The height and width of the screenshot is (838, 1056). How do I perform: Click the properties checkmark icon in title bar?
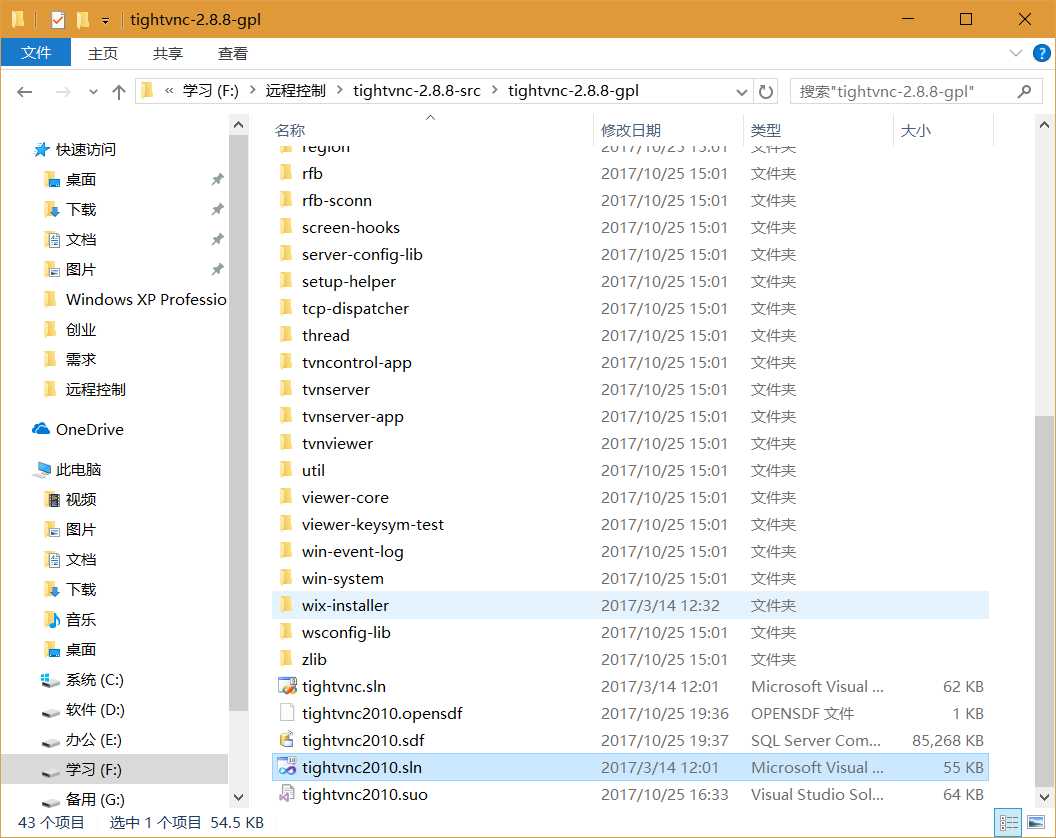pyautogui.click(x=58, y=20)
